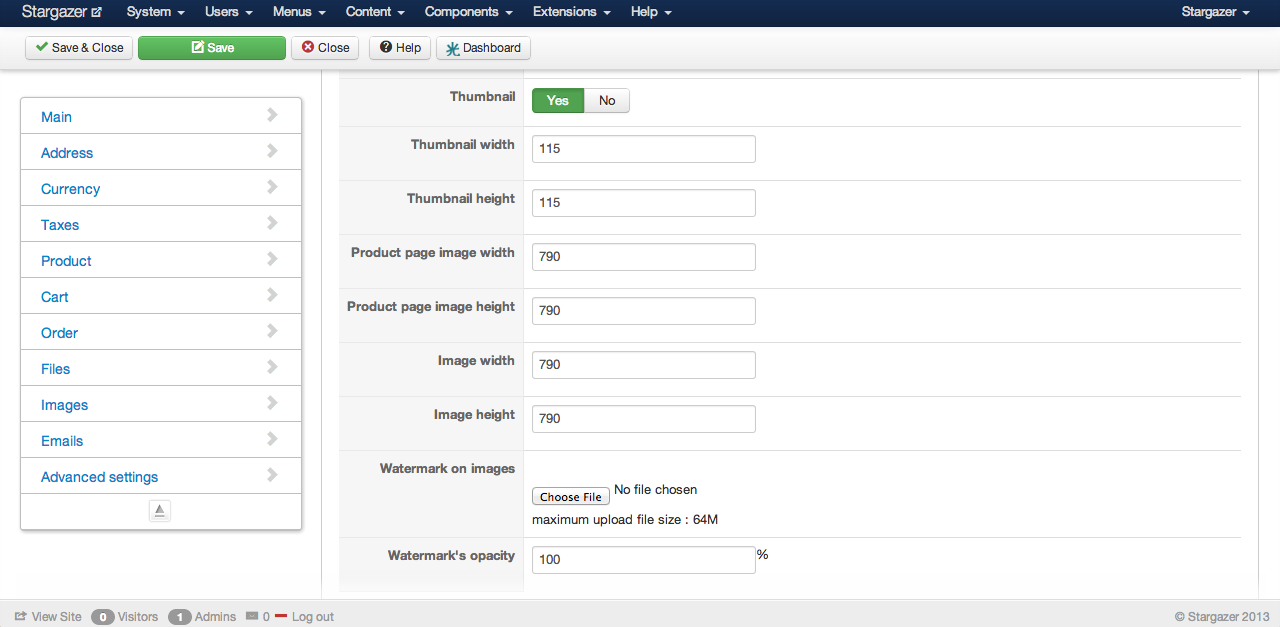
Task: Click the external link icon beside Stargazer
Action: [96, 13]
